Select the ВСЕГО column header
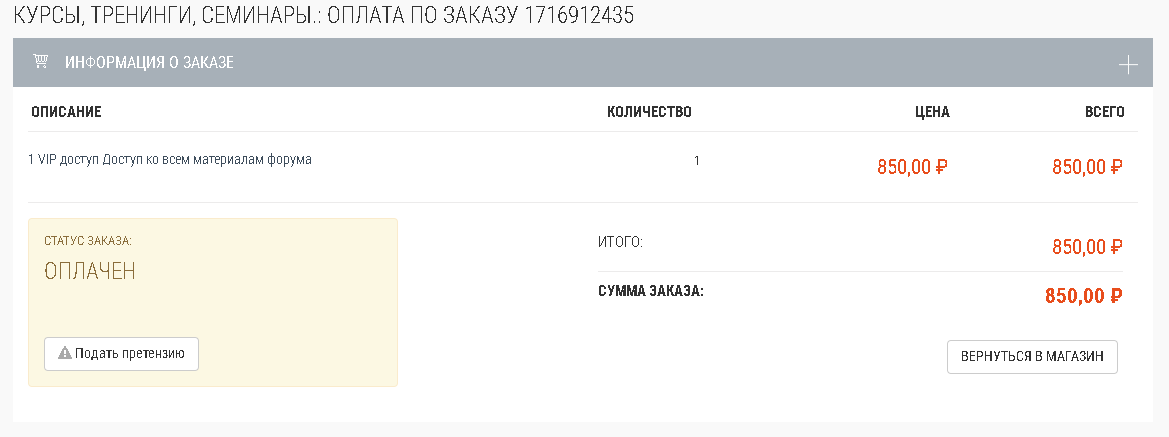1169x437 pixels. tap(1105, 112)
